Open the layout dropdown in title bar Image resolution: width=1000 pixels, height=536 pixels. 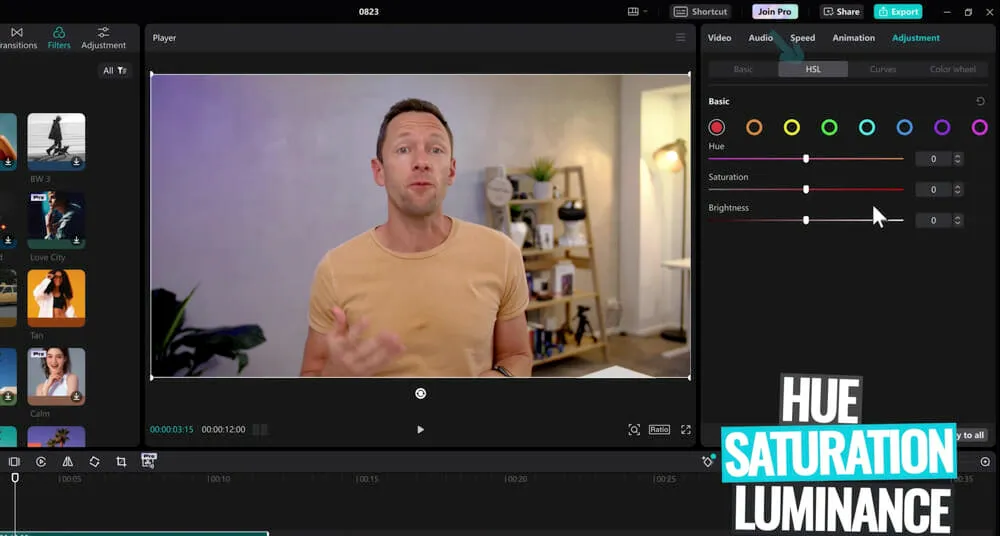[637, 12]
